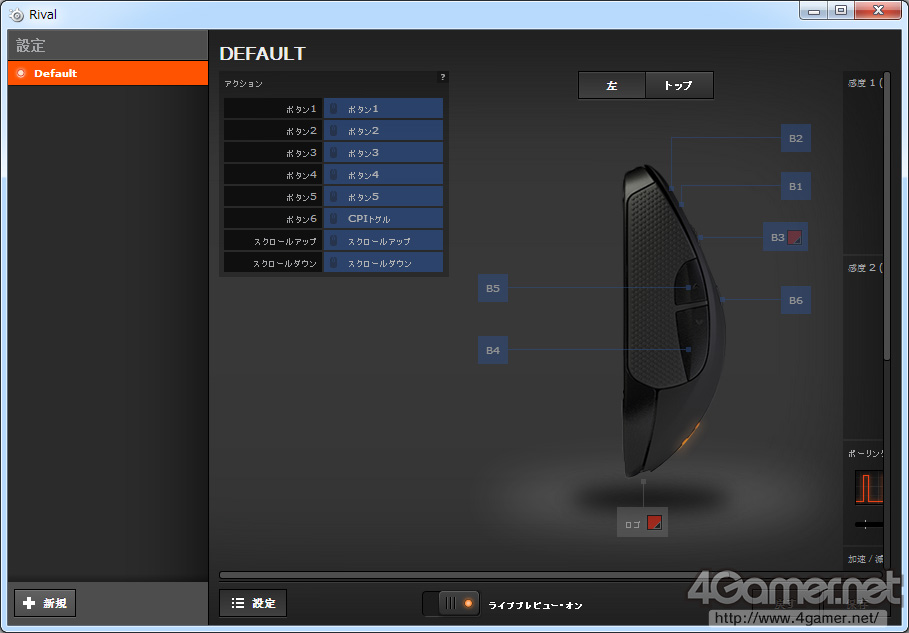Click the mouse icon in ボタン1 action field
Image resolution: width=909 pixels, height=633 pixels.
pos(333,108)
